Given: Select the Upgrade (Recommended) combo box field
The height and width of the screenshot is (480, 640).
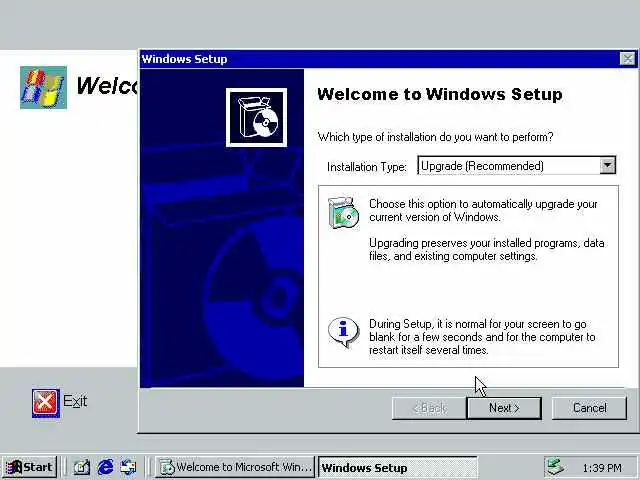Looking at the screenshot, I should coord(517,165).
